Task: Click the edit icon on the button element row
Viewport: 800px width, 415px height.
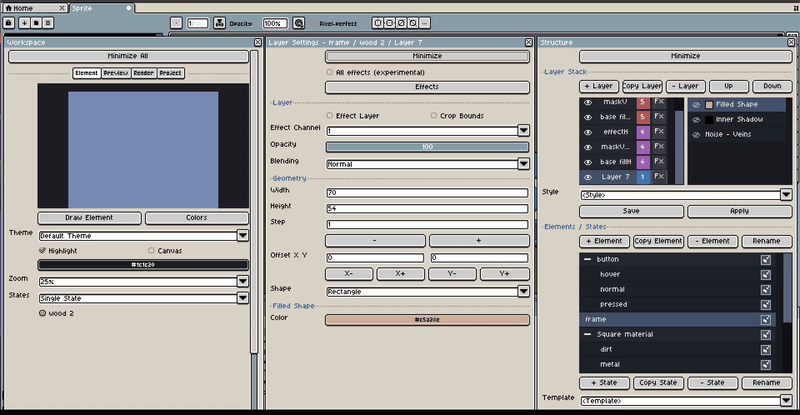Action: pyautogui.click(x=765, y=259)
